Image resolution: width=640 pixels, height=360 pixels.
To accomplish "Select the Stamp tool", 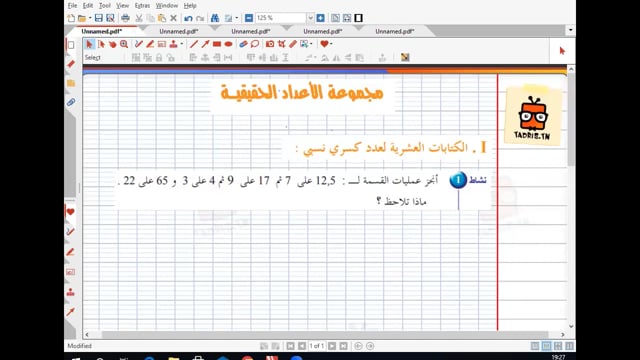I will point(173,44).
